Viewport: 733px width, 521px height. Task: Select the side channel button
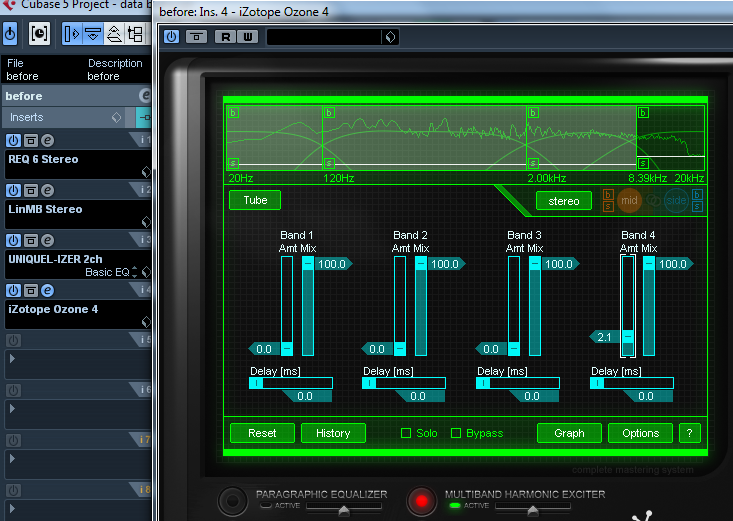coord(676,201)
